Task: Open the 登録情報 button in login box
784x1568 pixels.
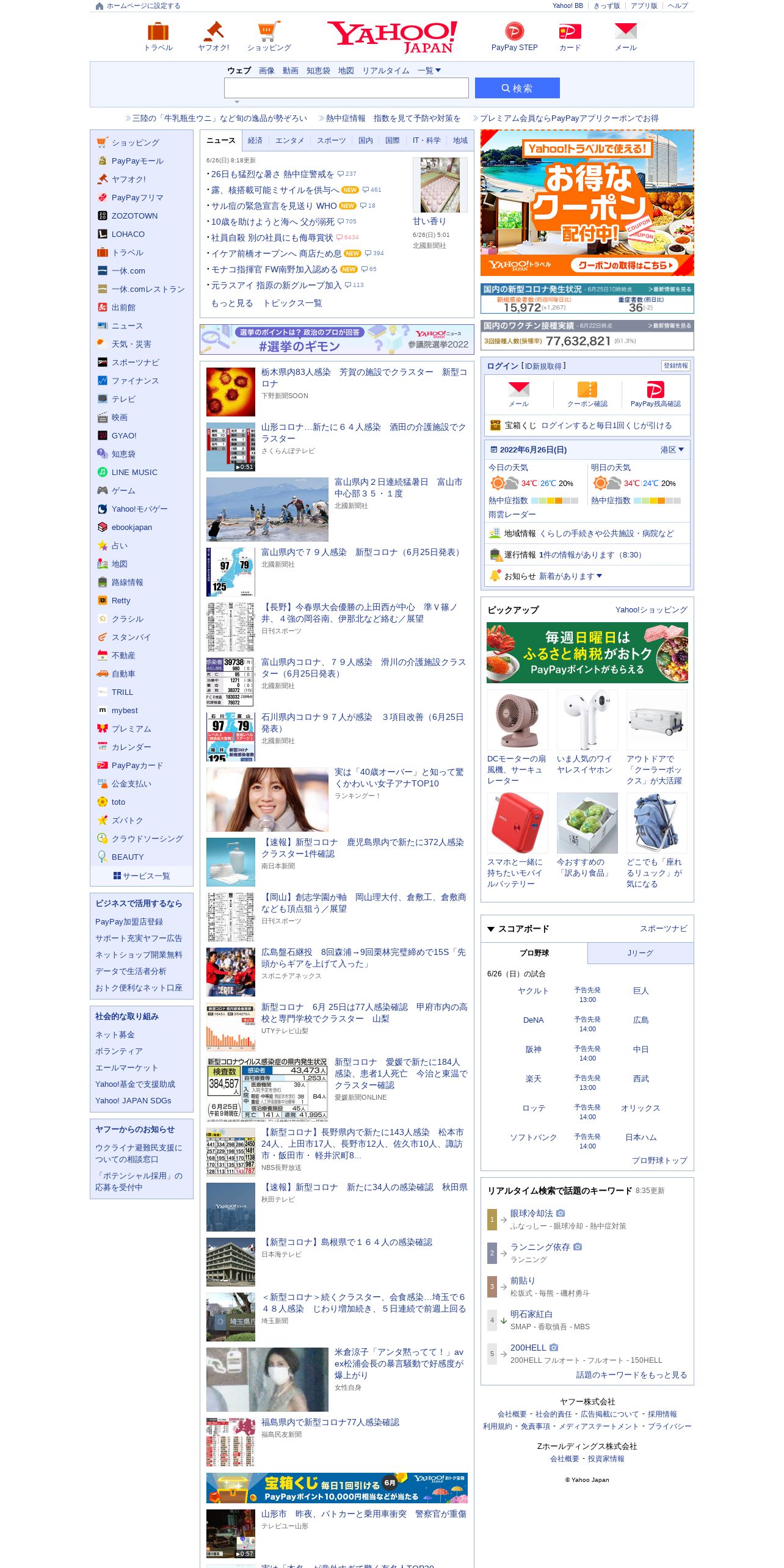Action: tap(675, 366)
